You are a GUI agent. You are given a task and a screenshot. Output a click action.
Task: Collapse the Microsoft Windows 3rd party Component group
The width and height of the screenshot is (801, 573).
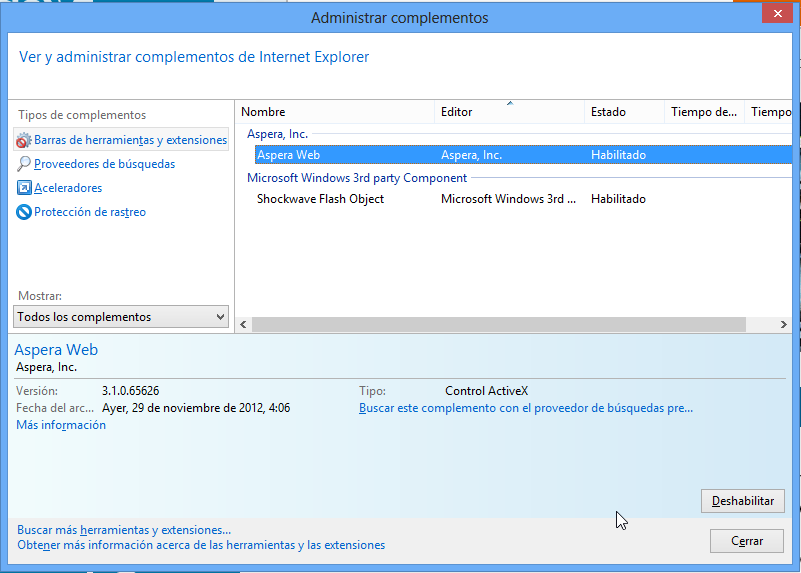[x=357, y=178]
